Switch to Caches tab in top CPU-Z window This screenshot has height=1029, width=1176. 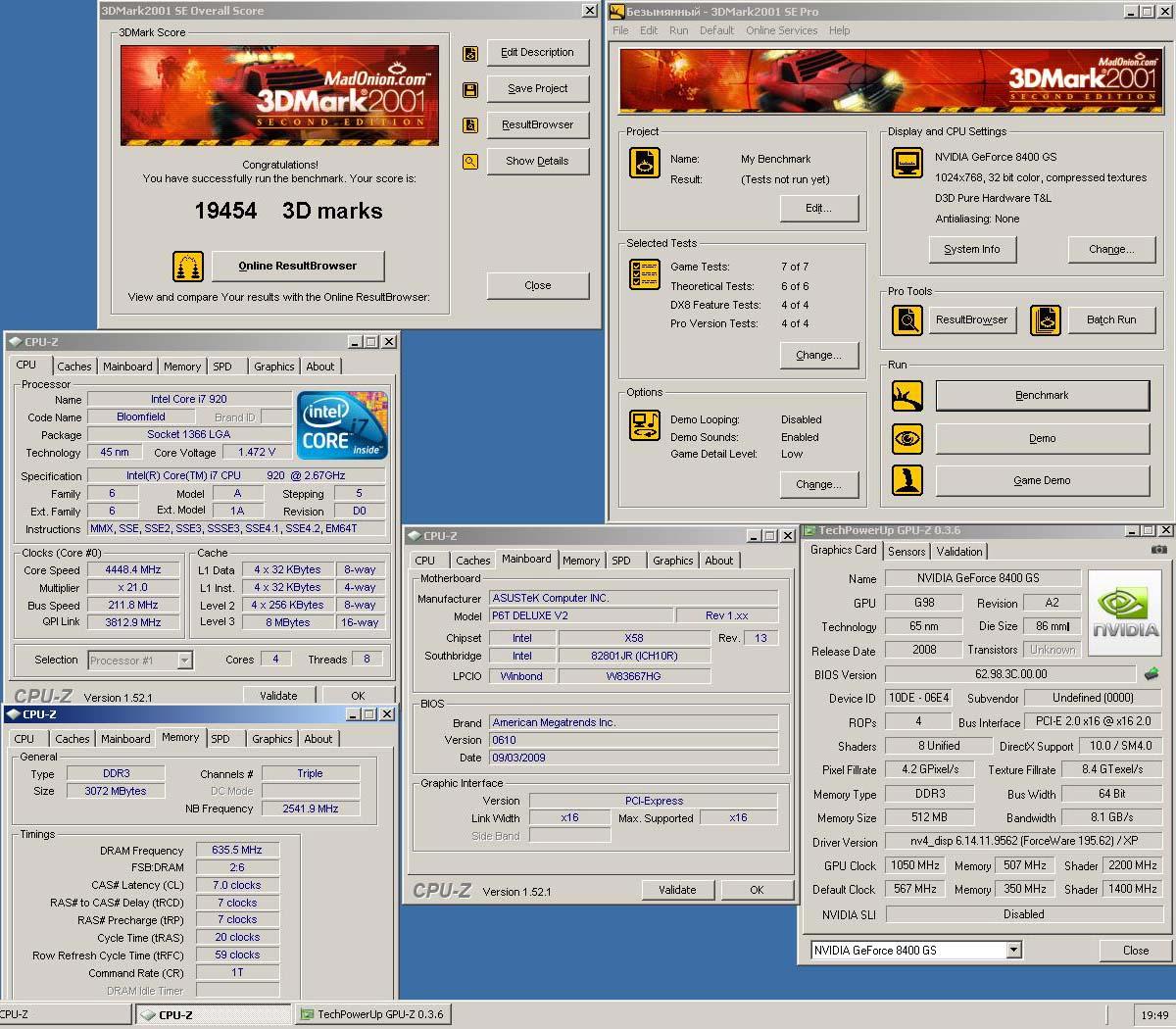[x=74, y=367]
